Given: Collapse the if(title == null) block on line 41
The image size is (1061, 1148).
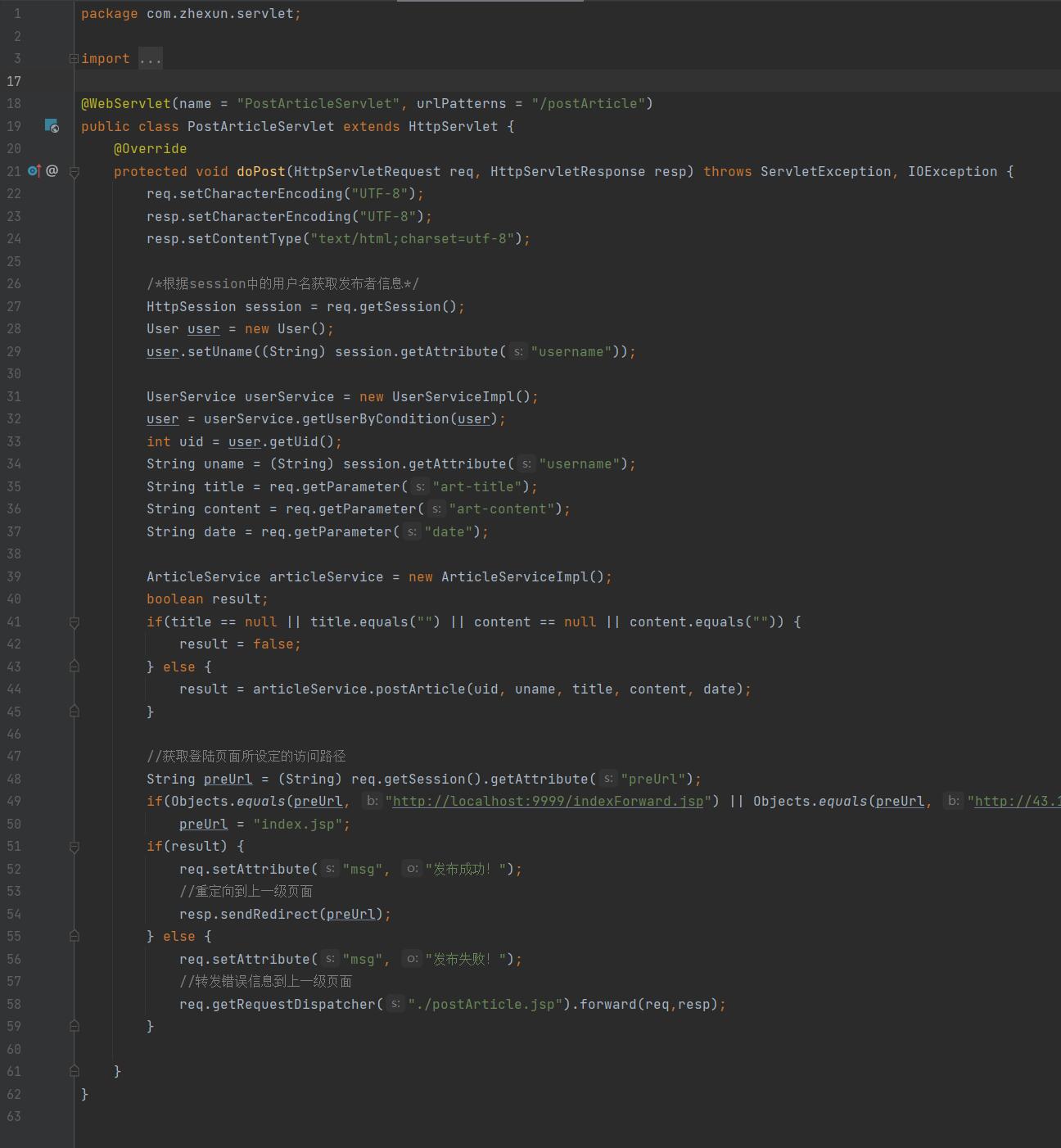Looking at the screenshot, I should [74, 622].
